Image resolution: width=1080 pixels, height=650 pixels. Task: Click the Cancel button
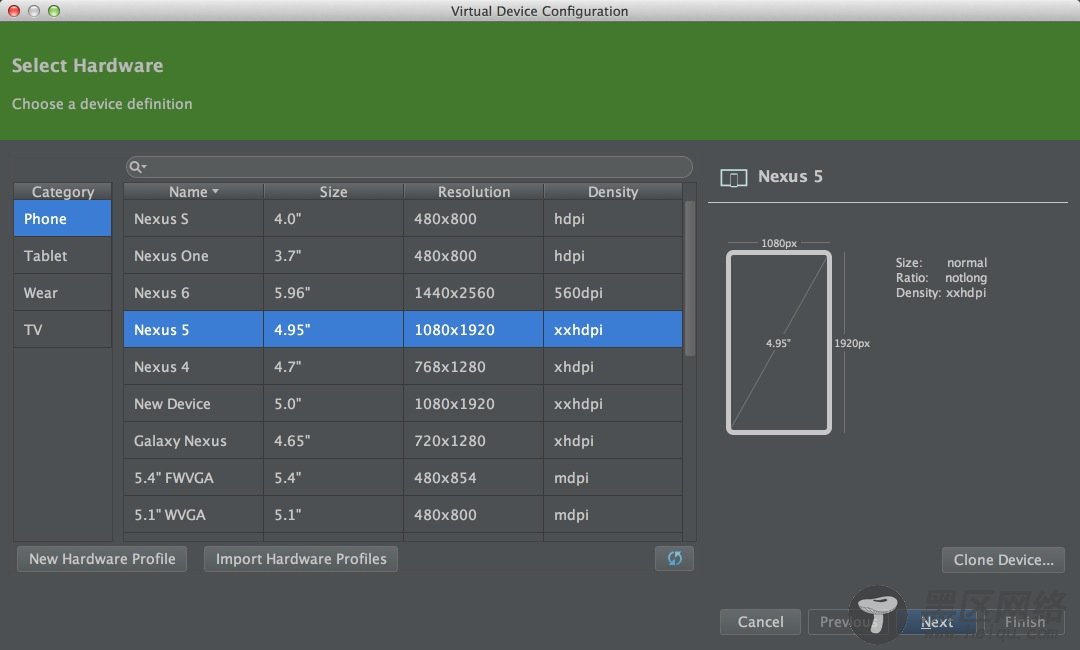[x=760, y=622]
